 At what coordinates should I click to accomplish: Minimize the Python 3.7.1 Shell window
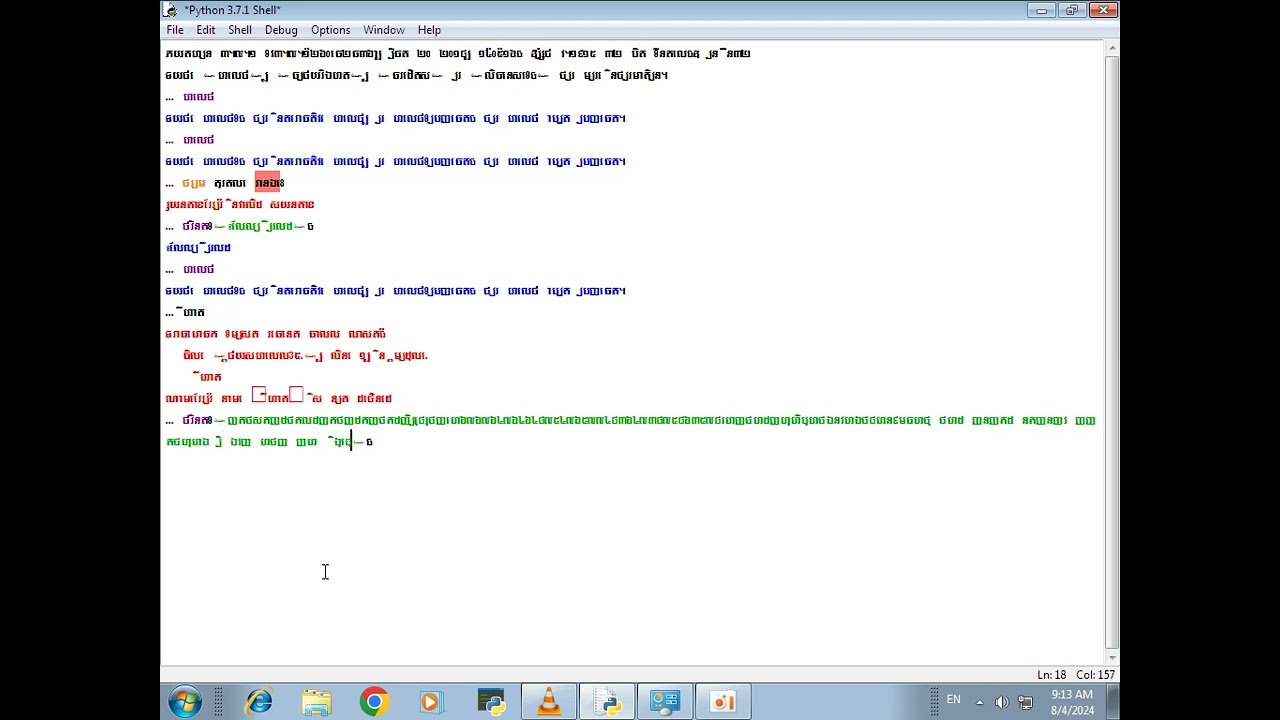1041,10
